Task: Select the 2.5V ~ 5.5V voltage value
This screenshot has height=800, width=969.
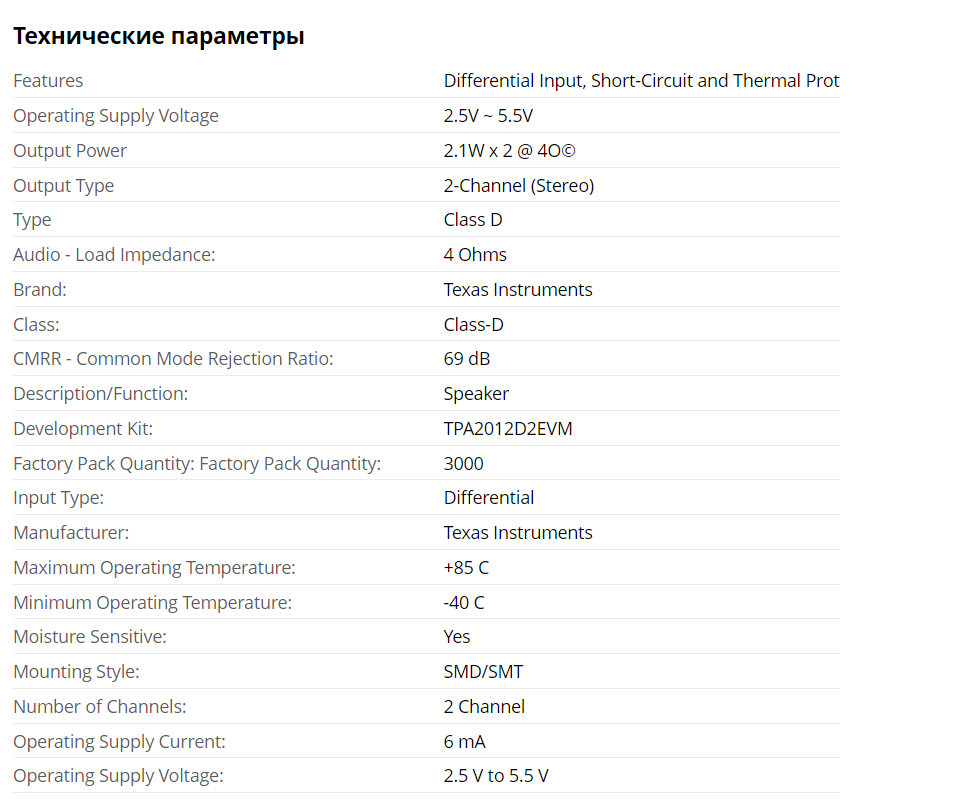Action: point(488,116)
